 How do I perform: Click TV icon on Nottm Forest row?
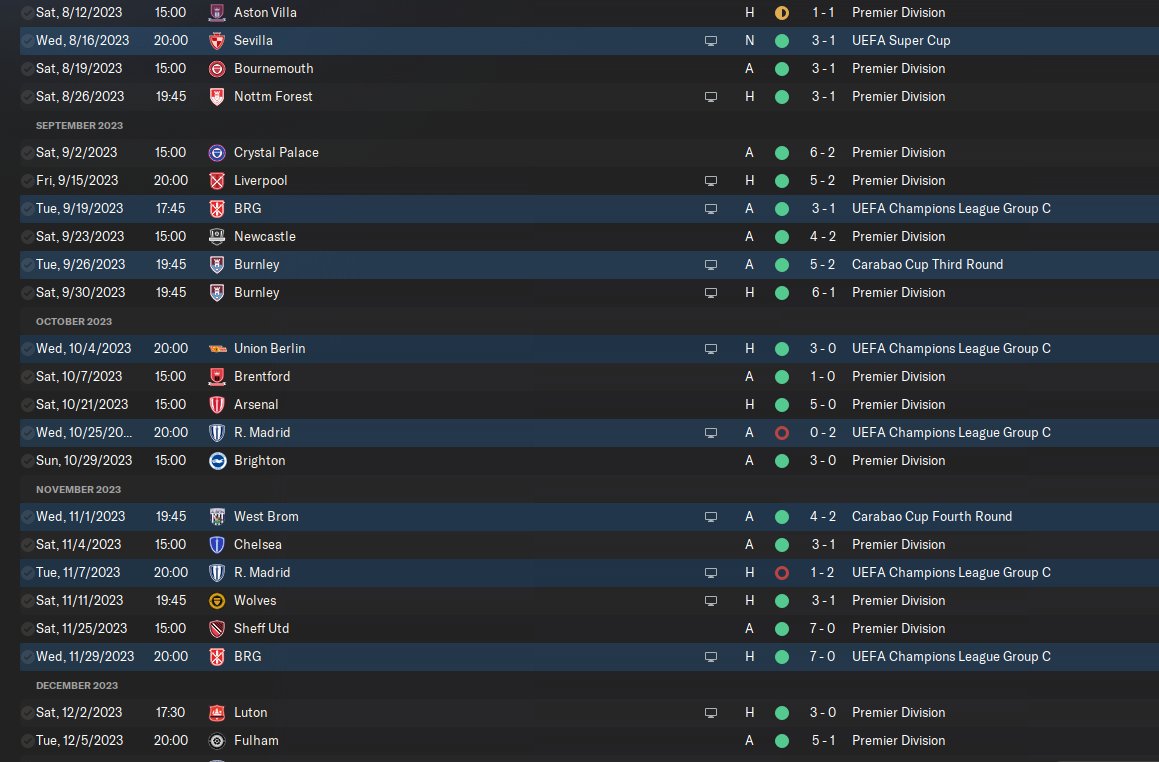pos(710,97)
